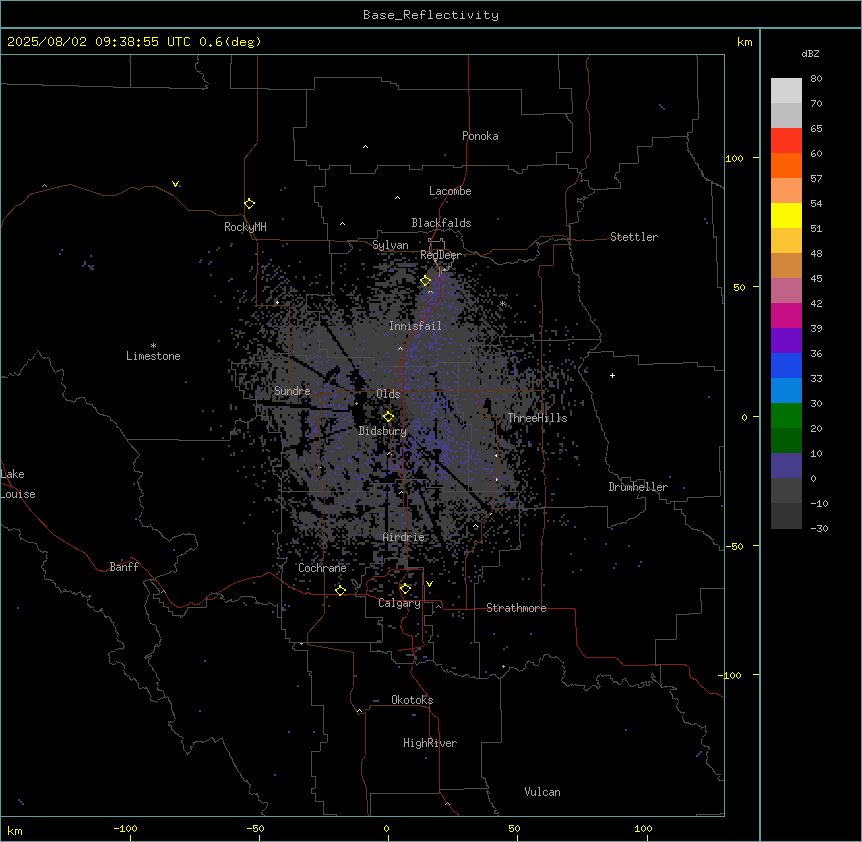Select the magenta 42 dBZ legend swatch
862x842 pixels.
pyautogui.click(x=786, y=315)
